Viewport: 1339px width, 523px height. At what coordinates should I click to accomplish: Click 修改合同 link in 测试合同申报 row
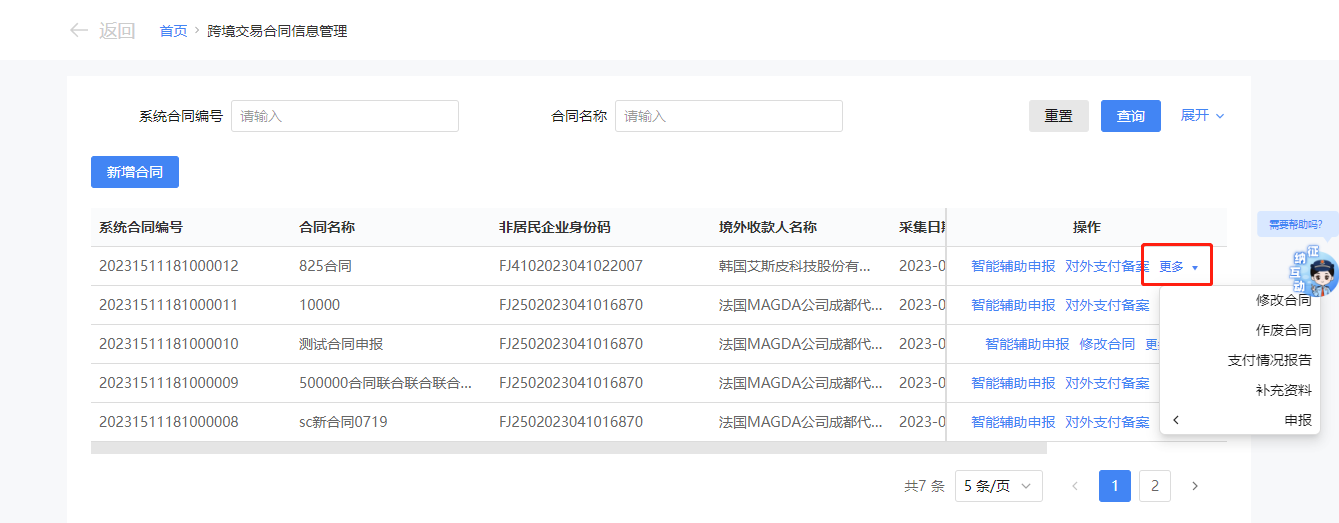1107,344
